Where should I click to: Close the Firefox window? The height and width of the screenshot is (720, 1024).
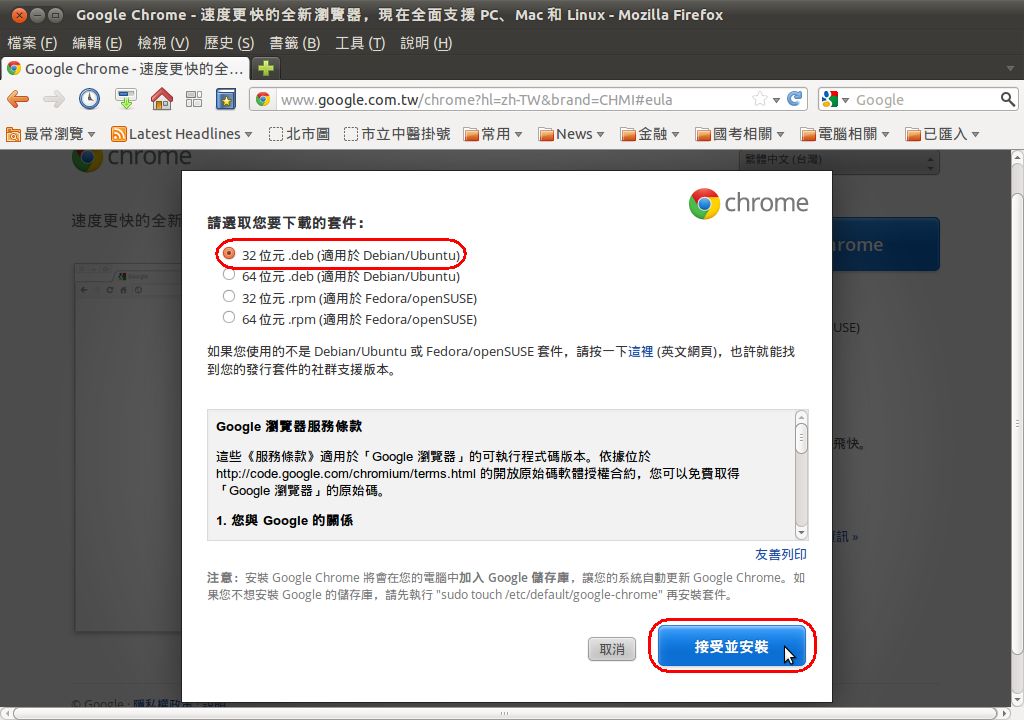[x=18, y=14]
